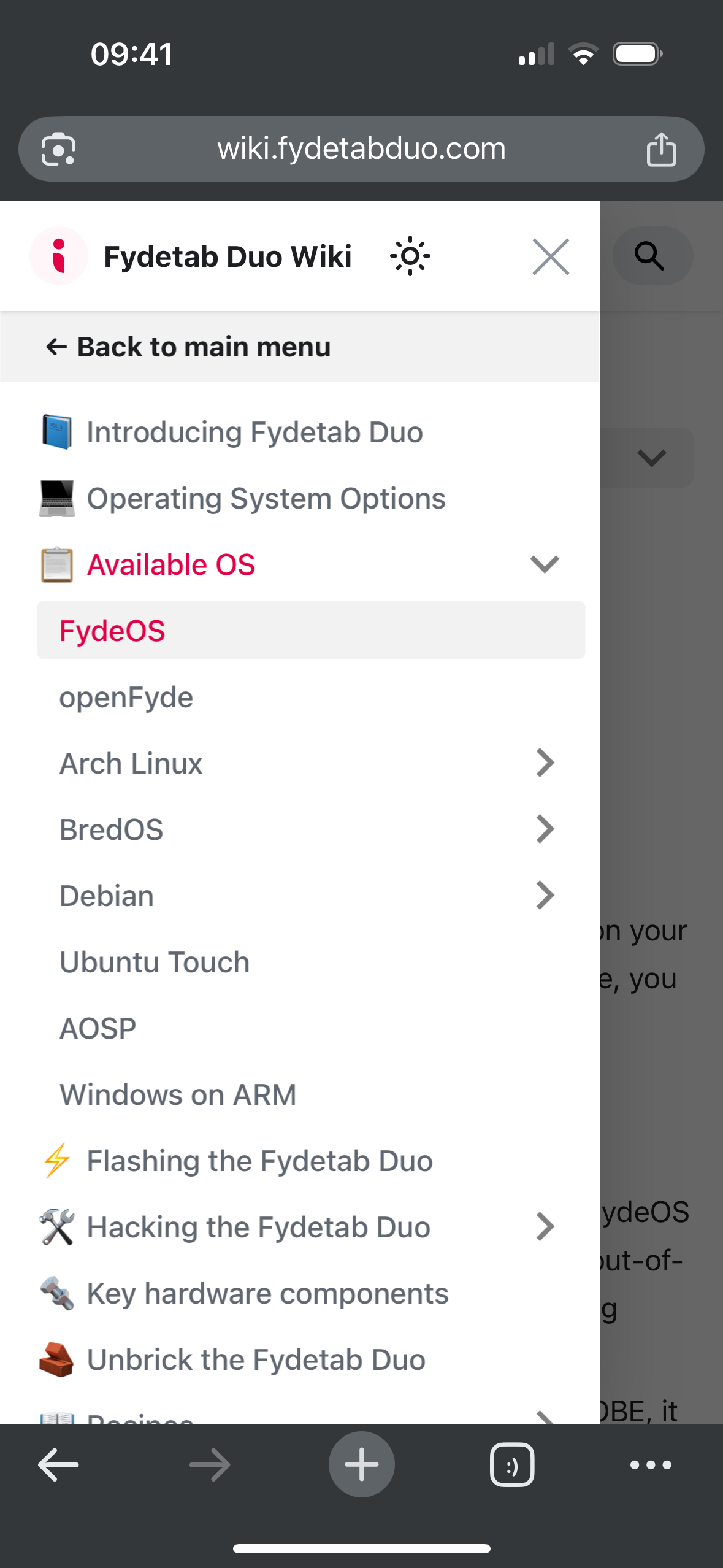723x1568 pixels.
Task: Open the search magnifier icon
Action: pyautogui.click(x=651, y=256)
